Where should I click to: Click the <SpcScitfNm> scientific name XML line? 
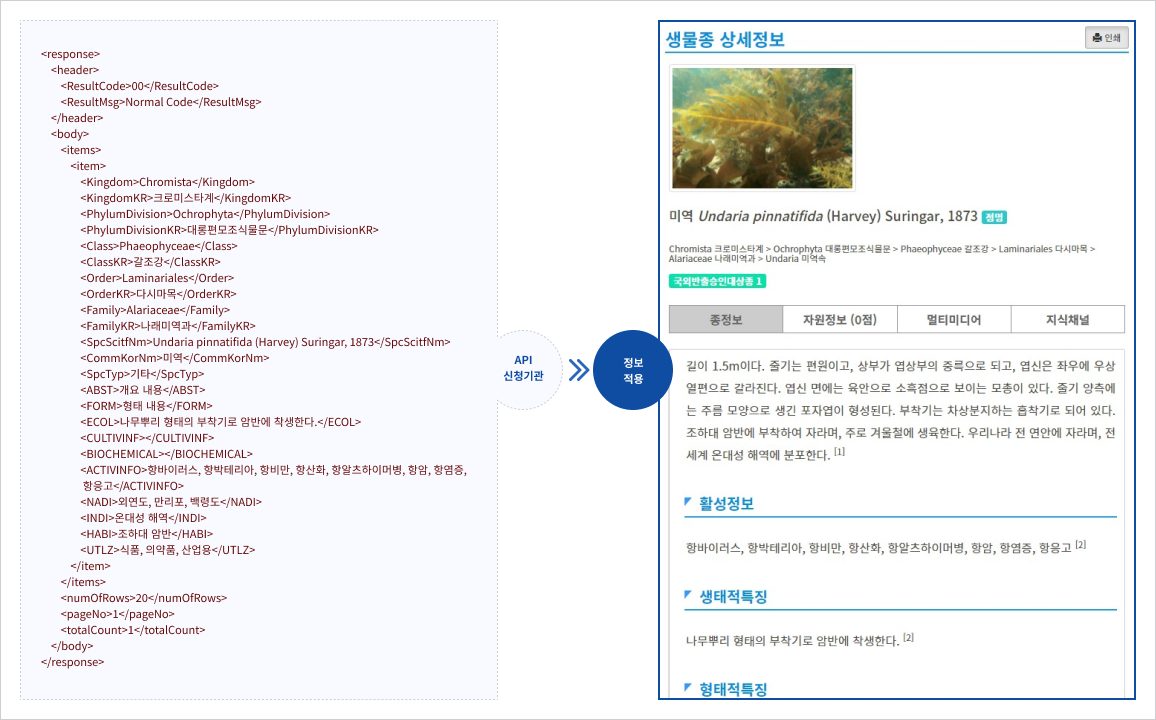265,343
